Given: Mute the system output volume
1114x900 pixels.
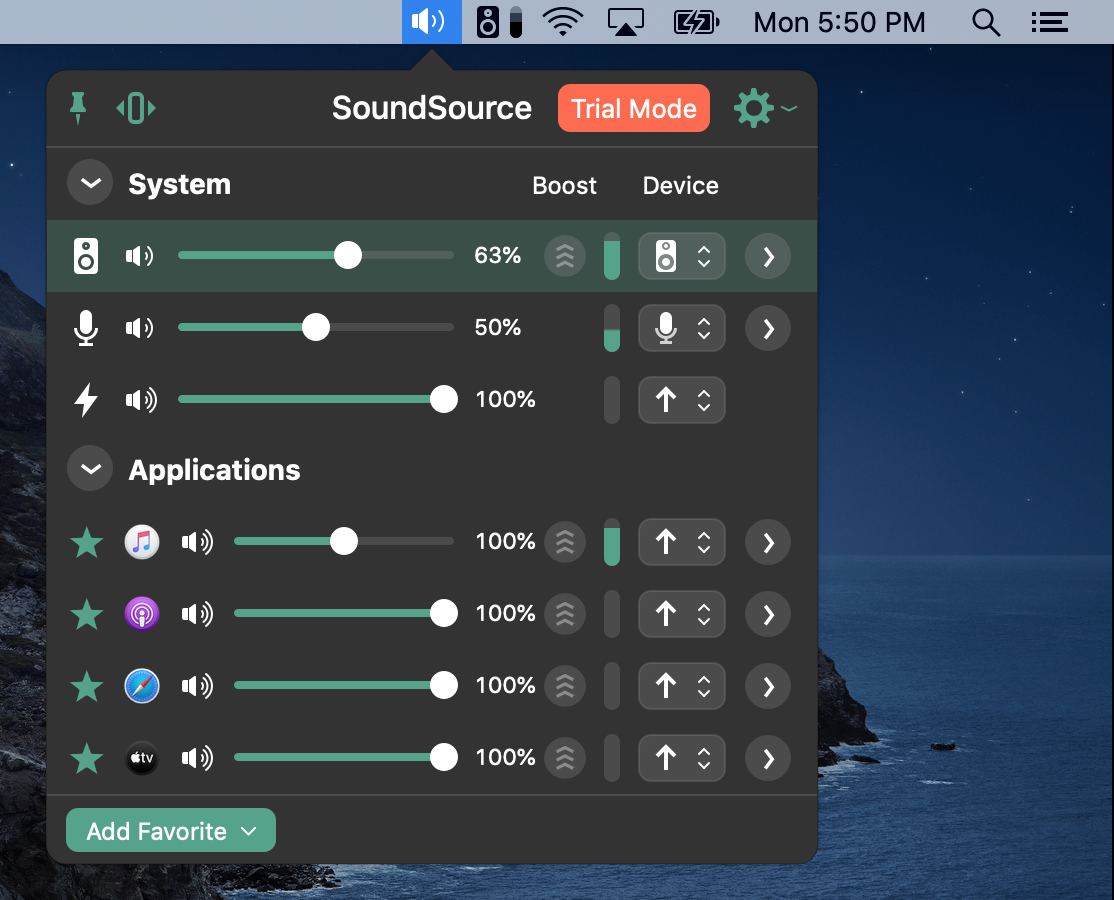Looking at the screenshot, I should tap(139, 256).
